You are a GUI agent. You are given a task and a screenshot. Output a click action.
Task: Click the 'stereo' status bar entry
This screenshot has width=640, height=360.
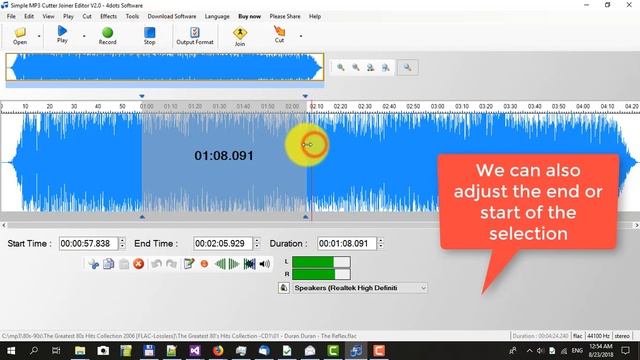[622, 336]
